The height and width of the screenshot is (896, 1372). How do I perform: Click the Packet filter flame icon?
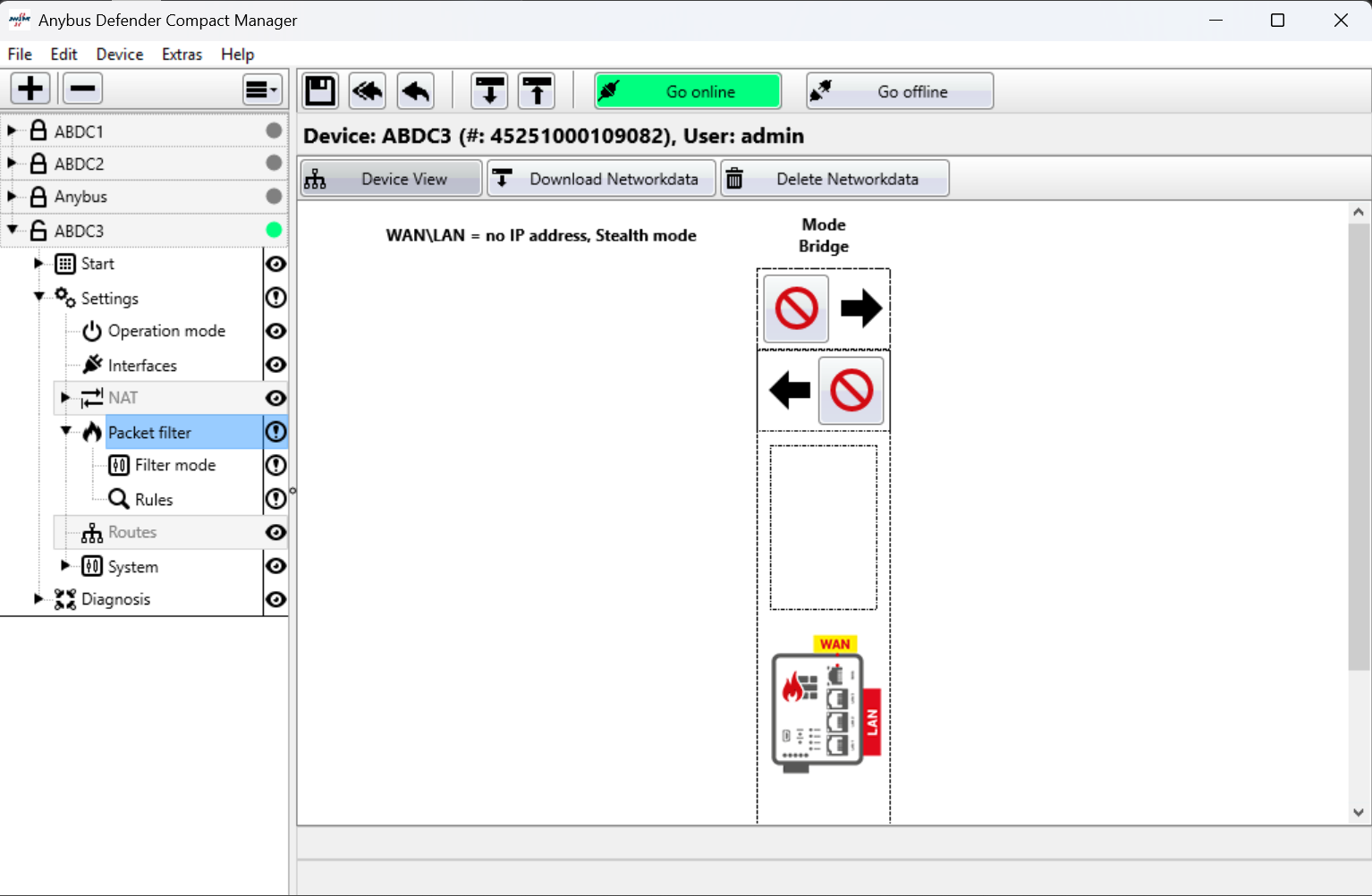point(92,432)
